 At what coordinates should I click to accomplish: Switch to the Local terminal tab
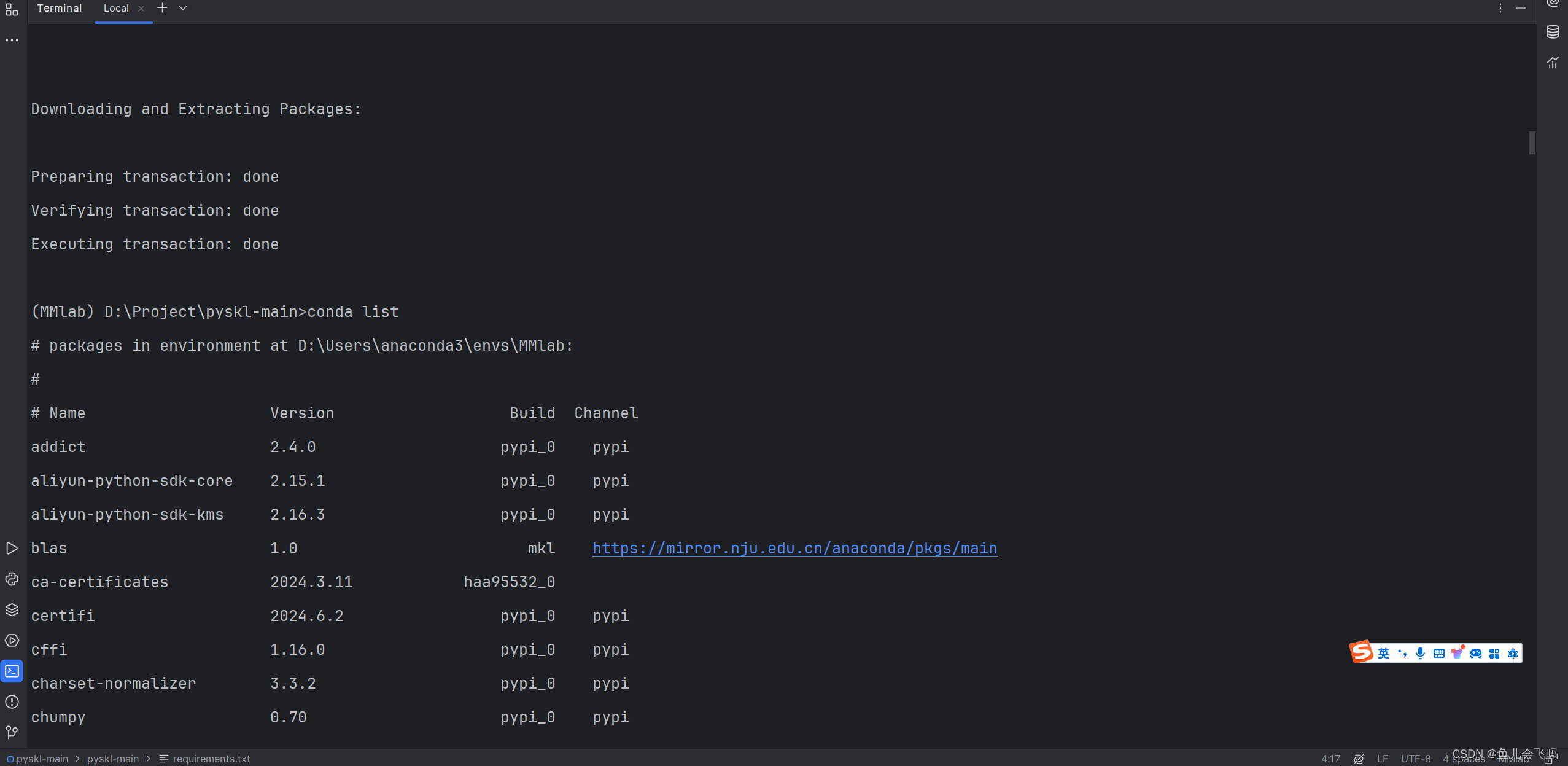tap(117, 8)
